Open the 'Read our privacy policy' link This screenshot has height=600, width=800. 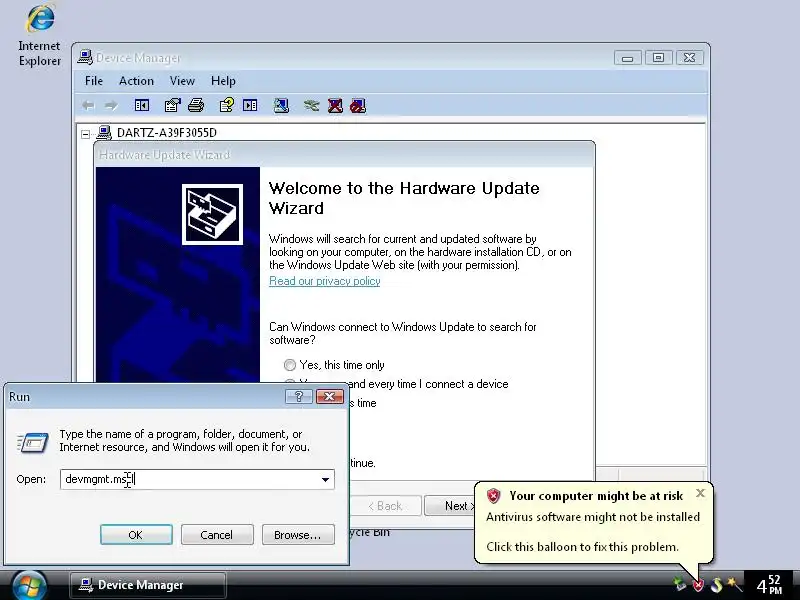pos(324,281)
